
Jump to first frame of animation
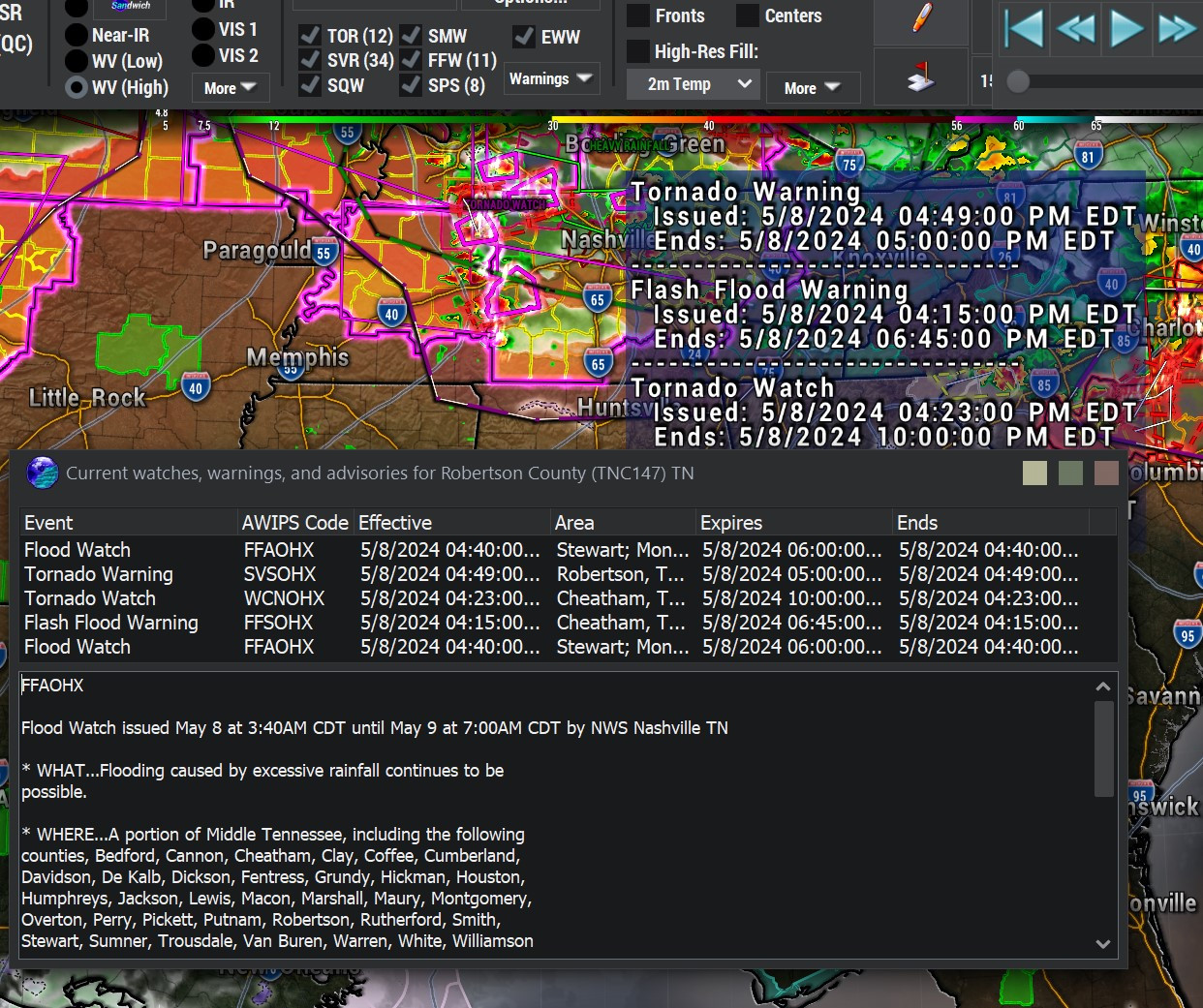coord(1023,28)
